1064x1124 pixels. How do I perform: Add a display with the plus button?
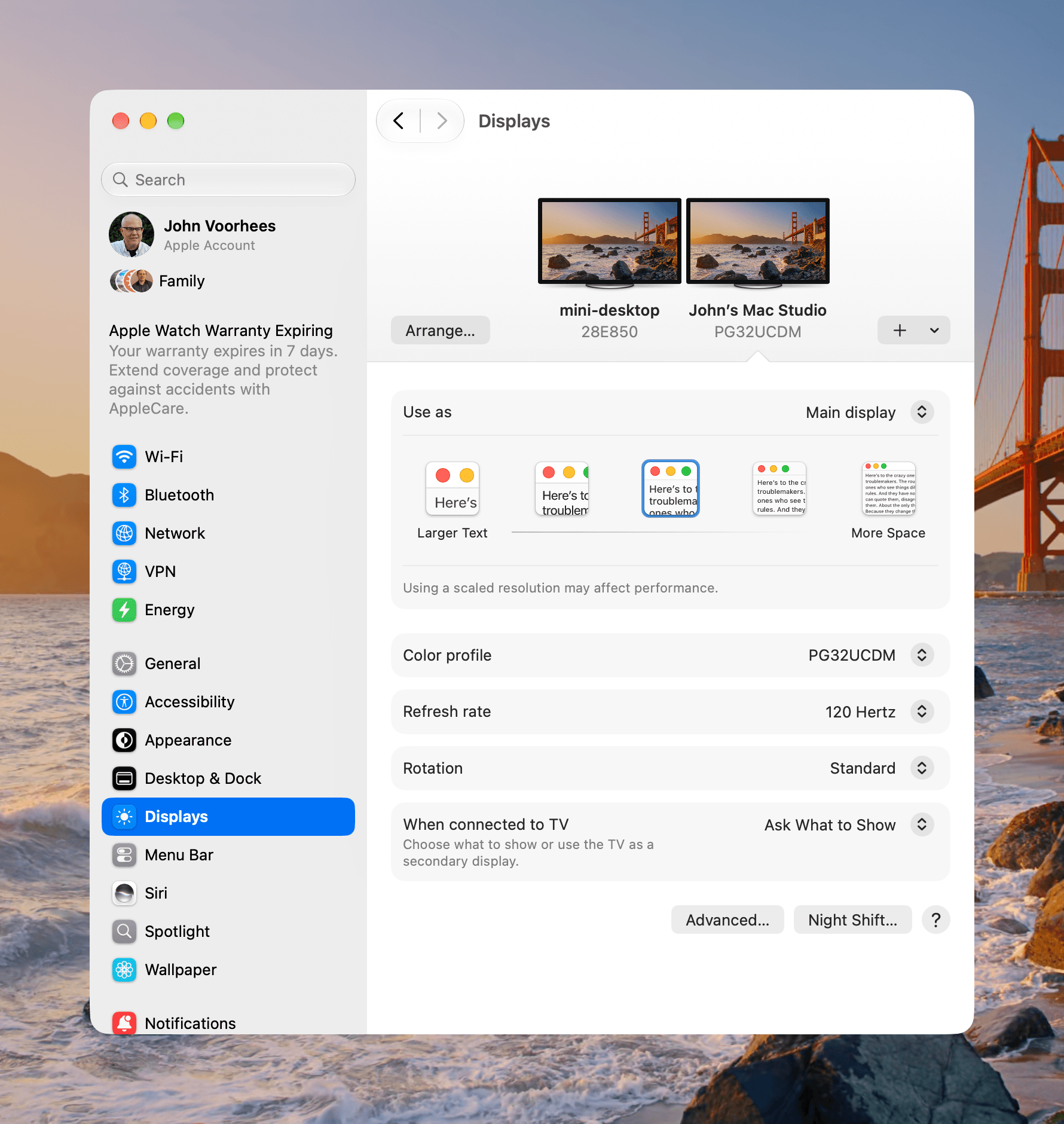point(900,330)
